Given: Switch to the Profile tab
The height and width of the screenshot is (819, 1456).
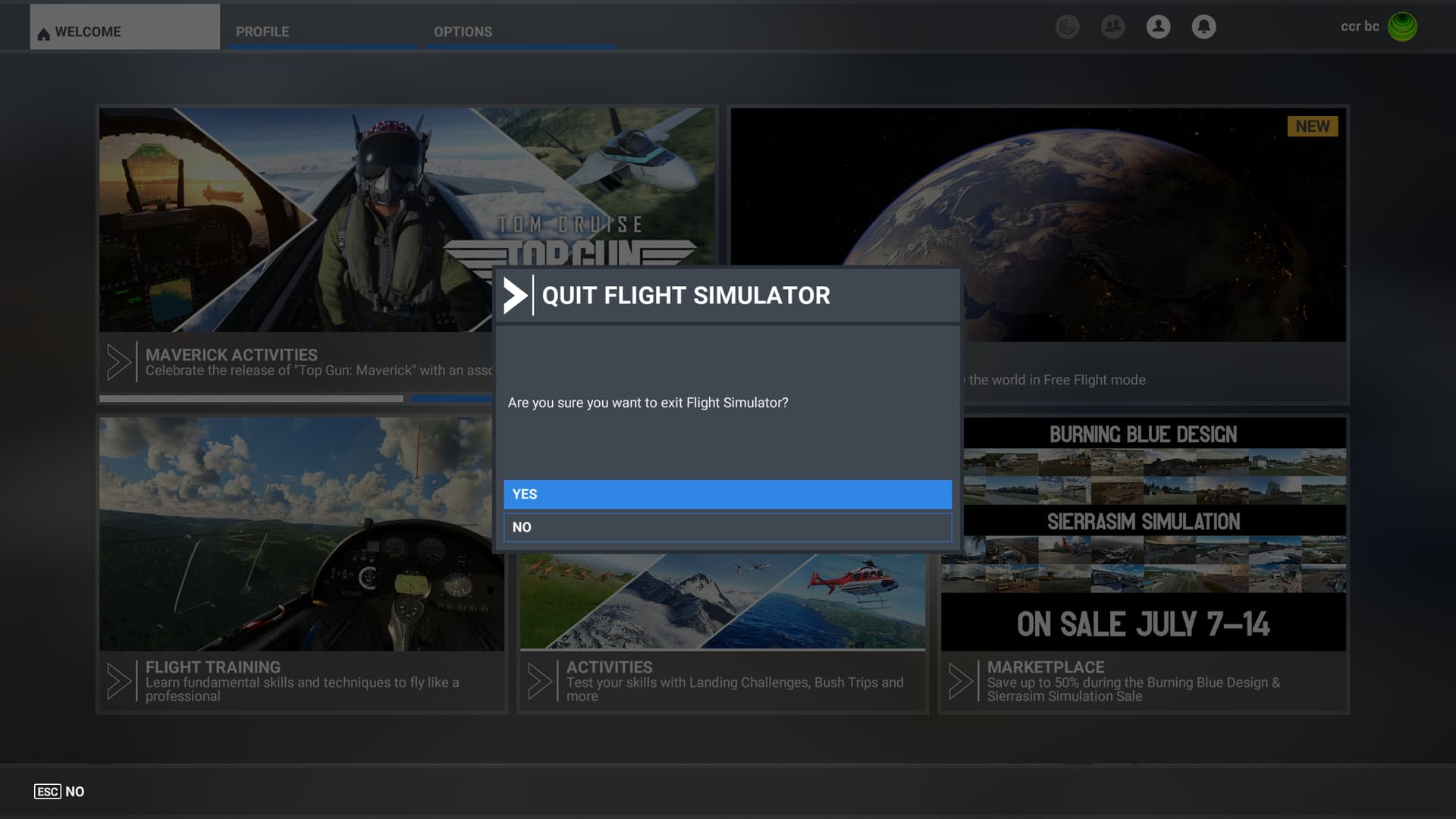Looking at the screenshot, I should [262, 31].
